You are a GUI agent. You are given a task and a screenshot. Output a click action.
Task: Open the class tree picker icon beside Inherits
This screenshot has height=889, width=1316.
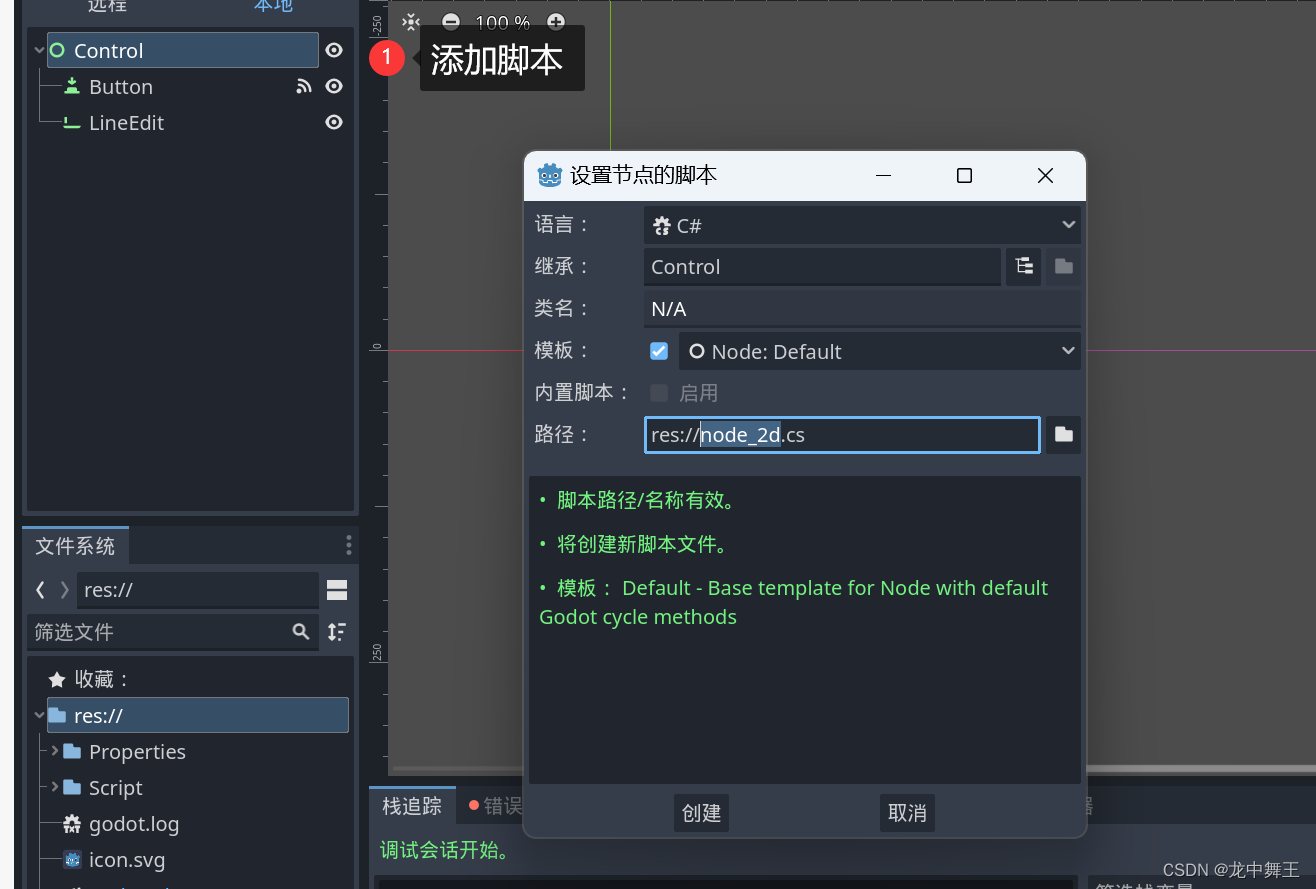tap(1023, 267)
